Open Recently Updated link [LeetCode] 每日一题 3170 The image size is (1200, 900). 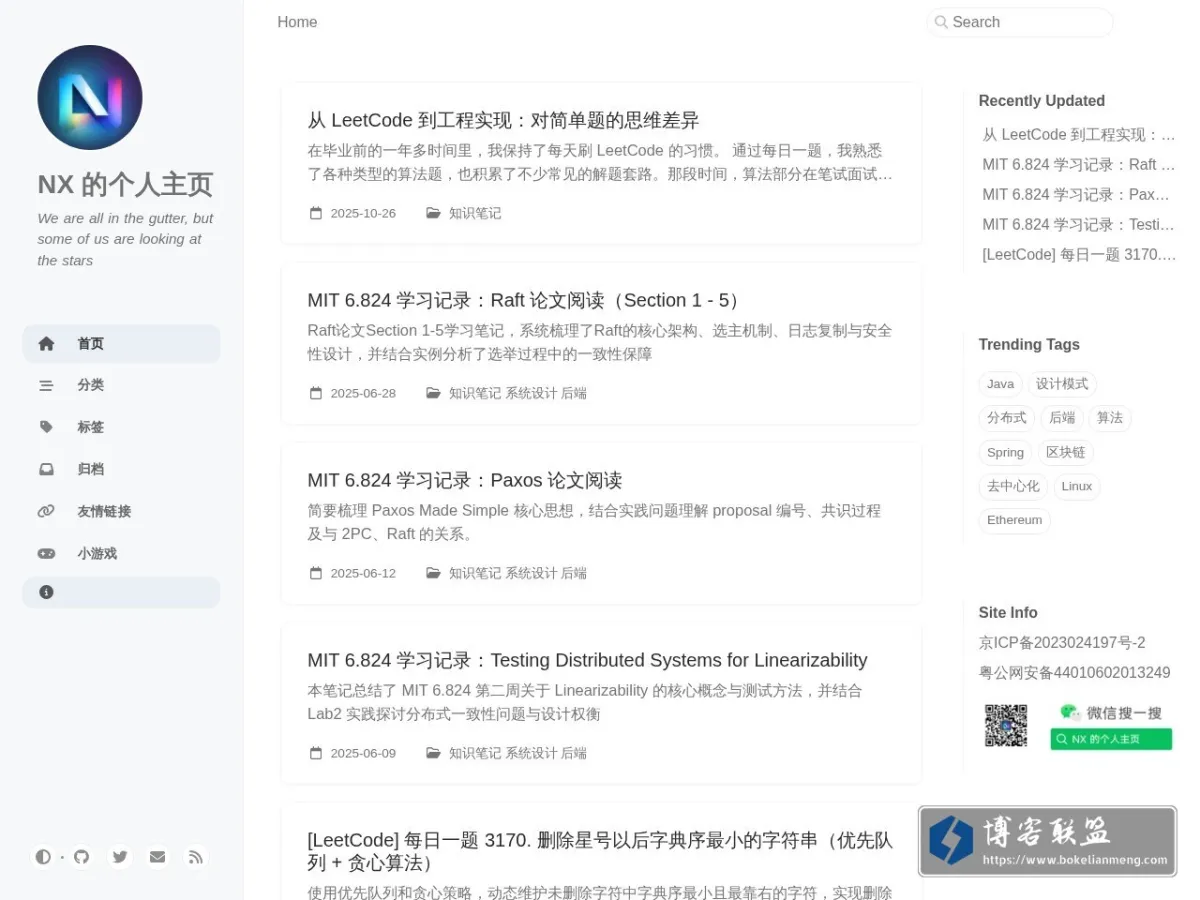point(1079,254)
